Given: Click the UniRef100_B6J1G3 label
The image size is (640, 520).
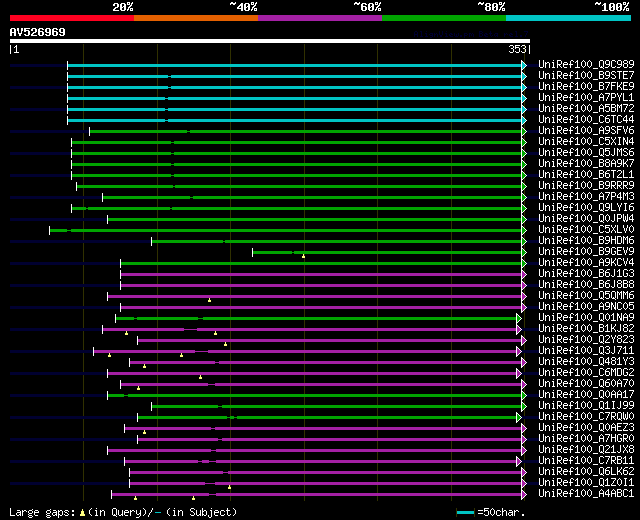Looking at the screenshot, I should 586,274.
